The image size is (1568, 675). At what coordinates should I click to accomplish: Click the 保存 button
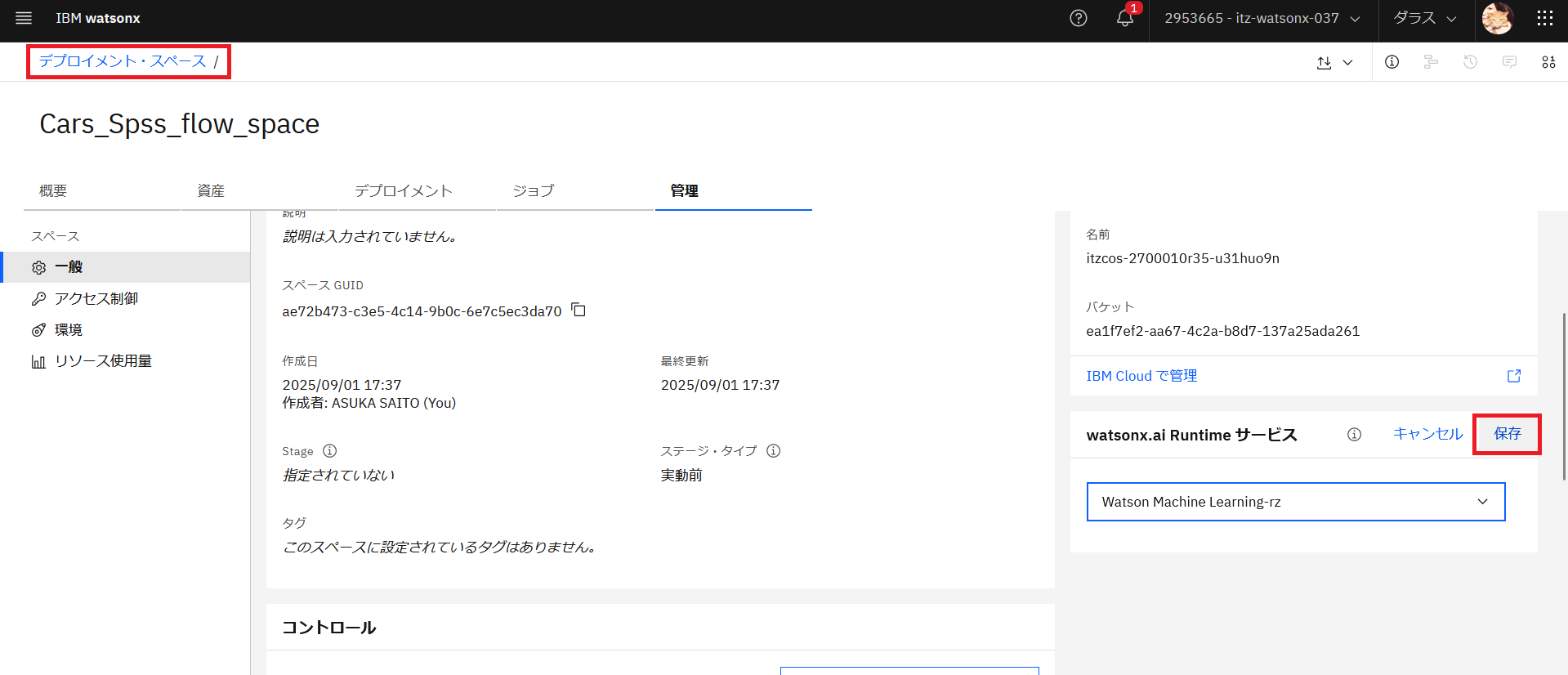[1508, 434]
